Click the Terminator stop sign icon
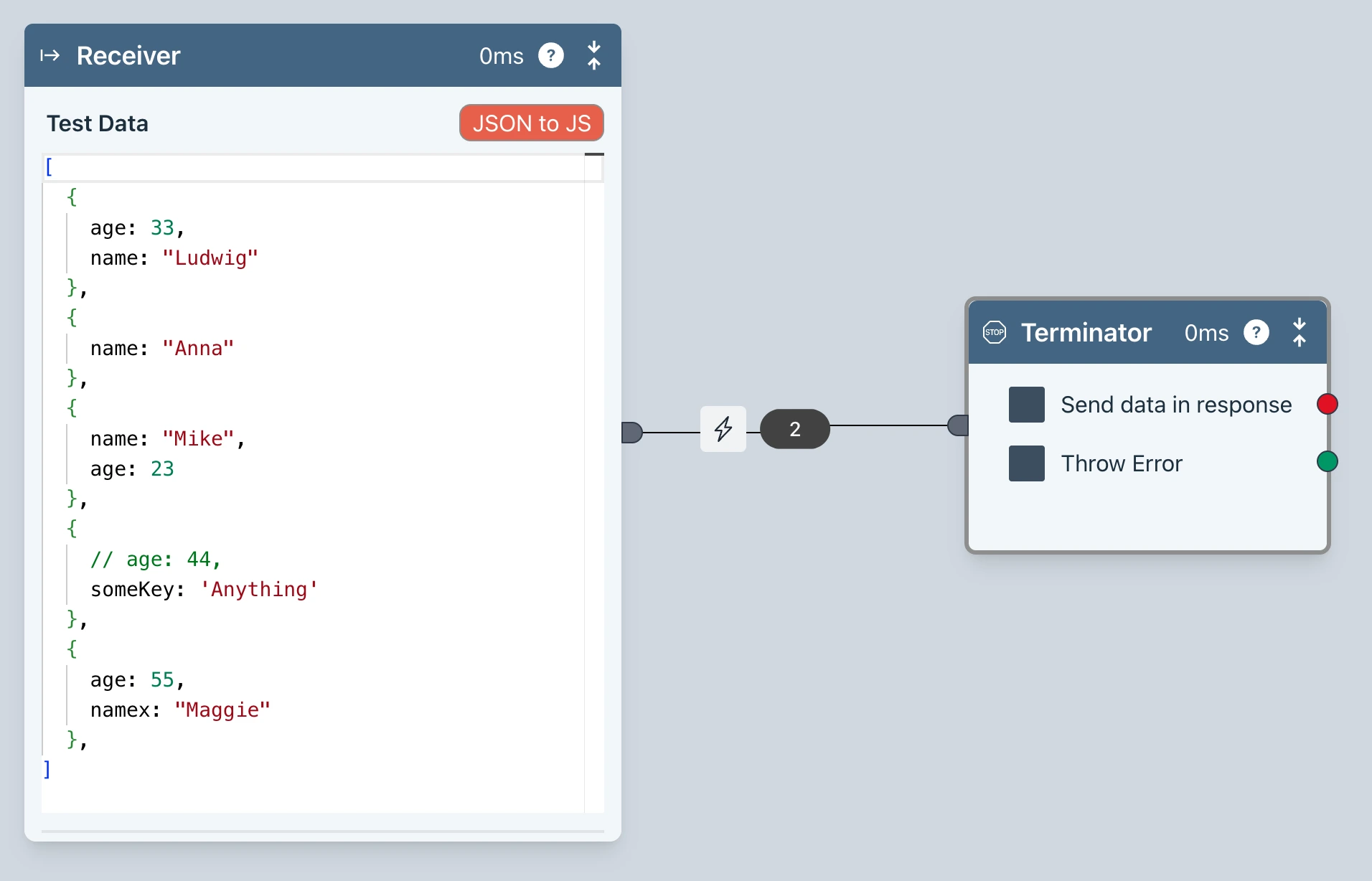This screenshot has height=881, width=1372. (x=994, y=333)
